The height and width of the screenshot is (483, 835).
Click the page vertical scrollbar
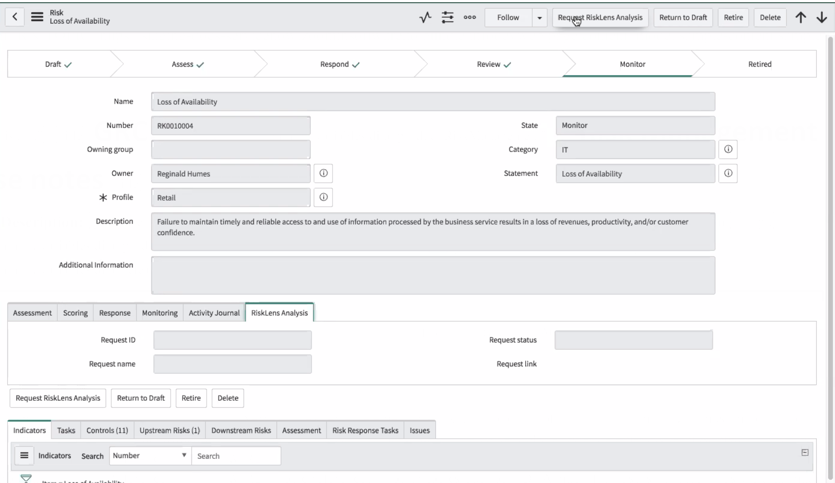click(x=830, y=256)
